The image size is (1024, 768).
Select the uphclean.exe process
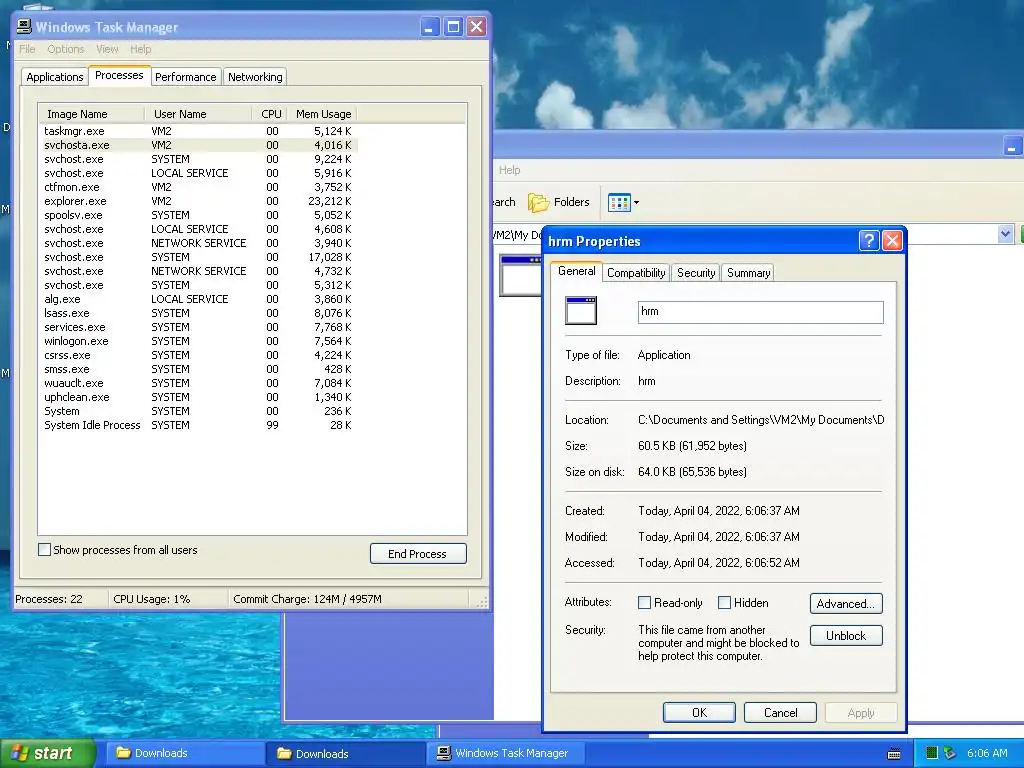tap(198, 397)
